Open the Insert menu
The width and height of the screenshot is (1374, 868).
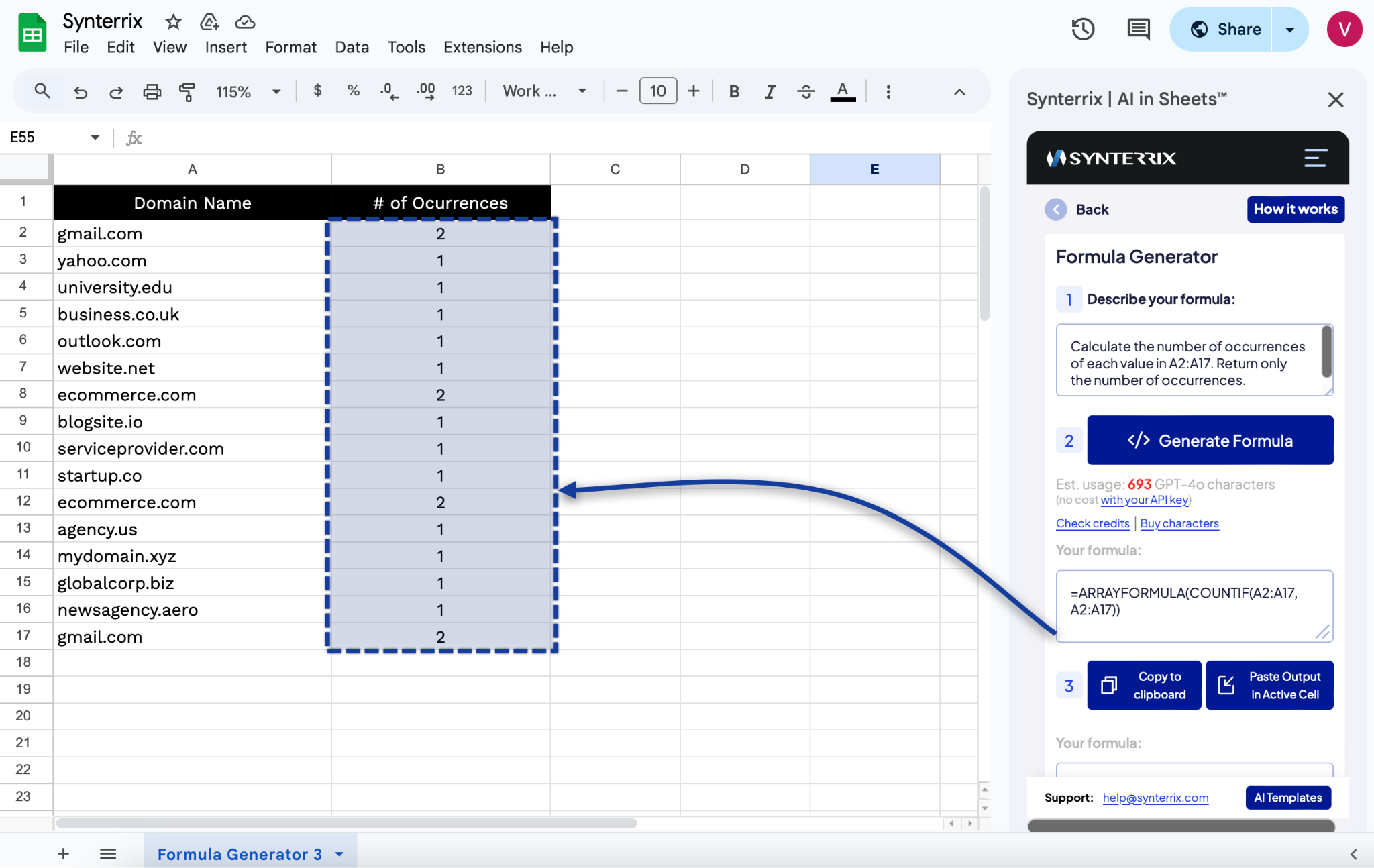pos(225,47)
